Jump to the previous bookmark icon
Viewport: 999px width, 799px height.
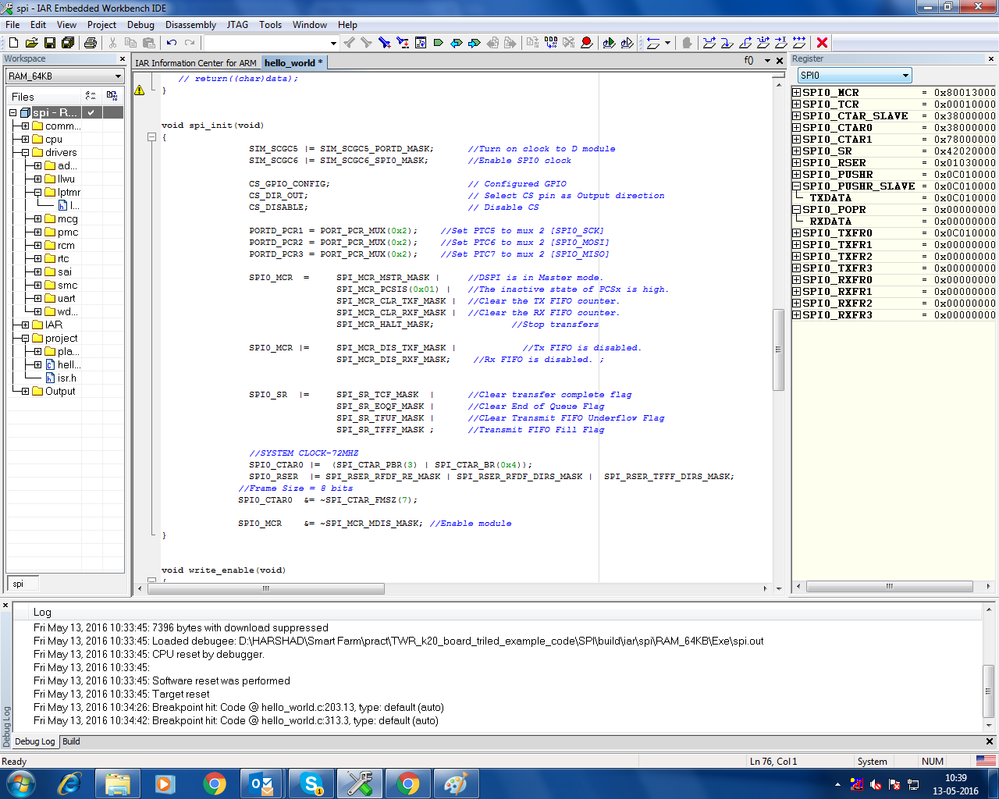click(x=456, y=43)
